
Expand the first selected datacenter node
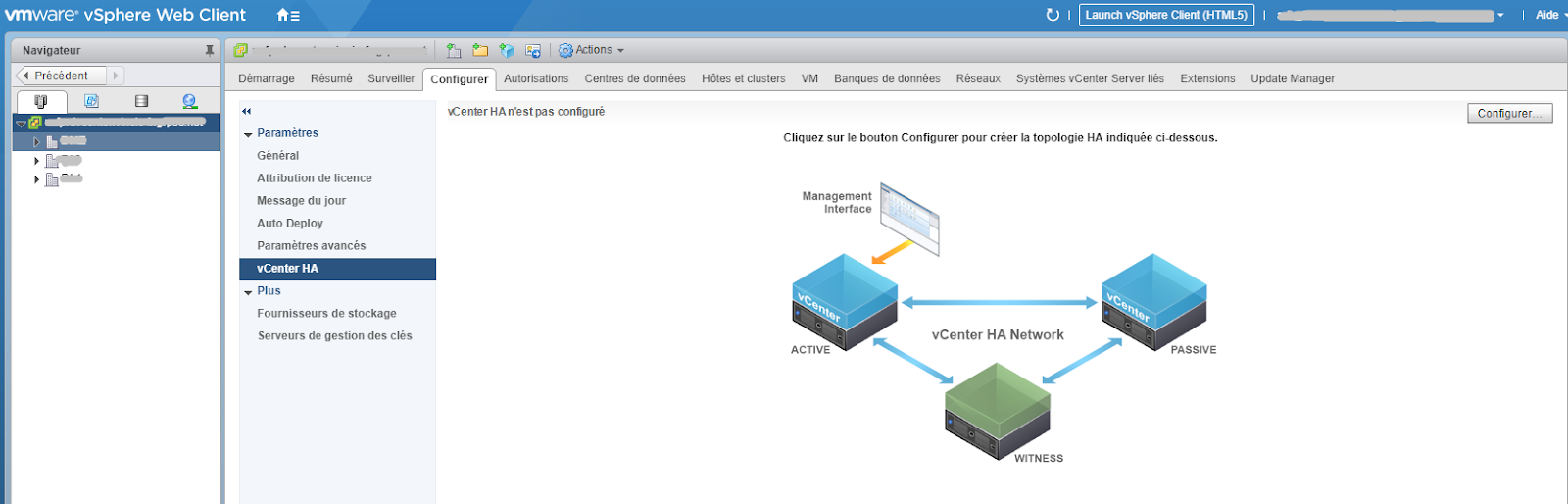tap(37, 142)
